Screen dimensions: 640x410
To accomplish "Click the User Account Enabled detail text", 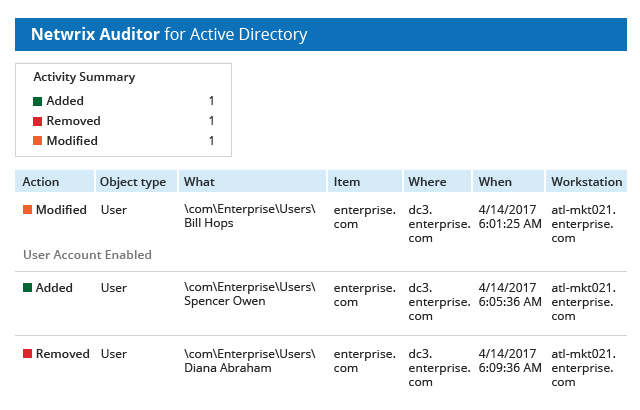I will click(x=87, y=255).
